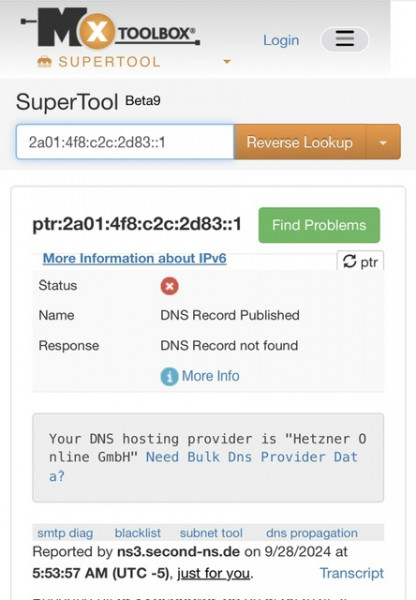The image size is (416, 600).
Task: Focus the IPv6 address input field
Action: coord(125,142)
